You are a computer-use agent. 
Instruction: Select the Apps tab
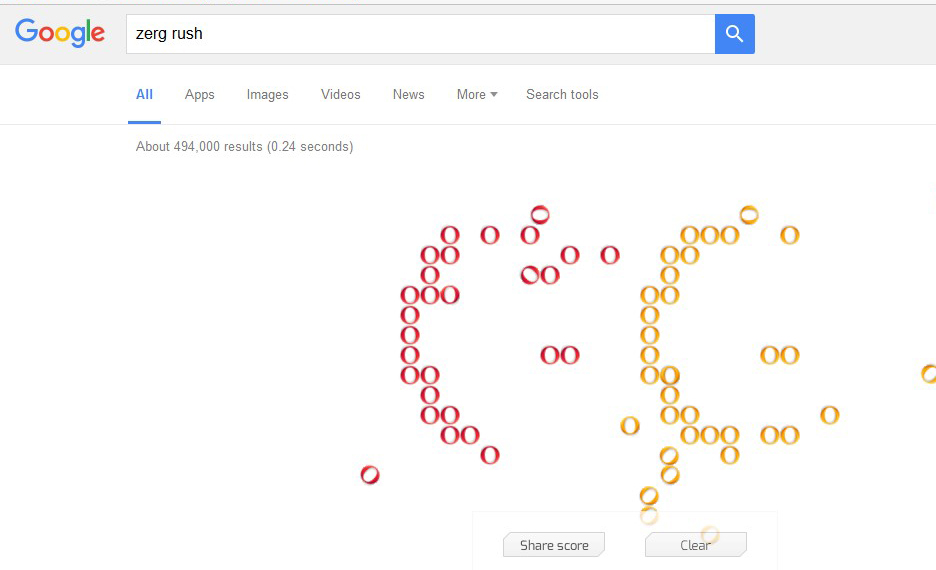pos(199,95)
